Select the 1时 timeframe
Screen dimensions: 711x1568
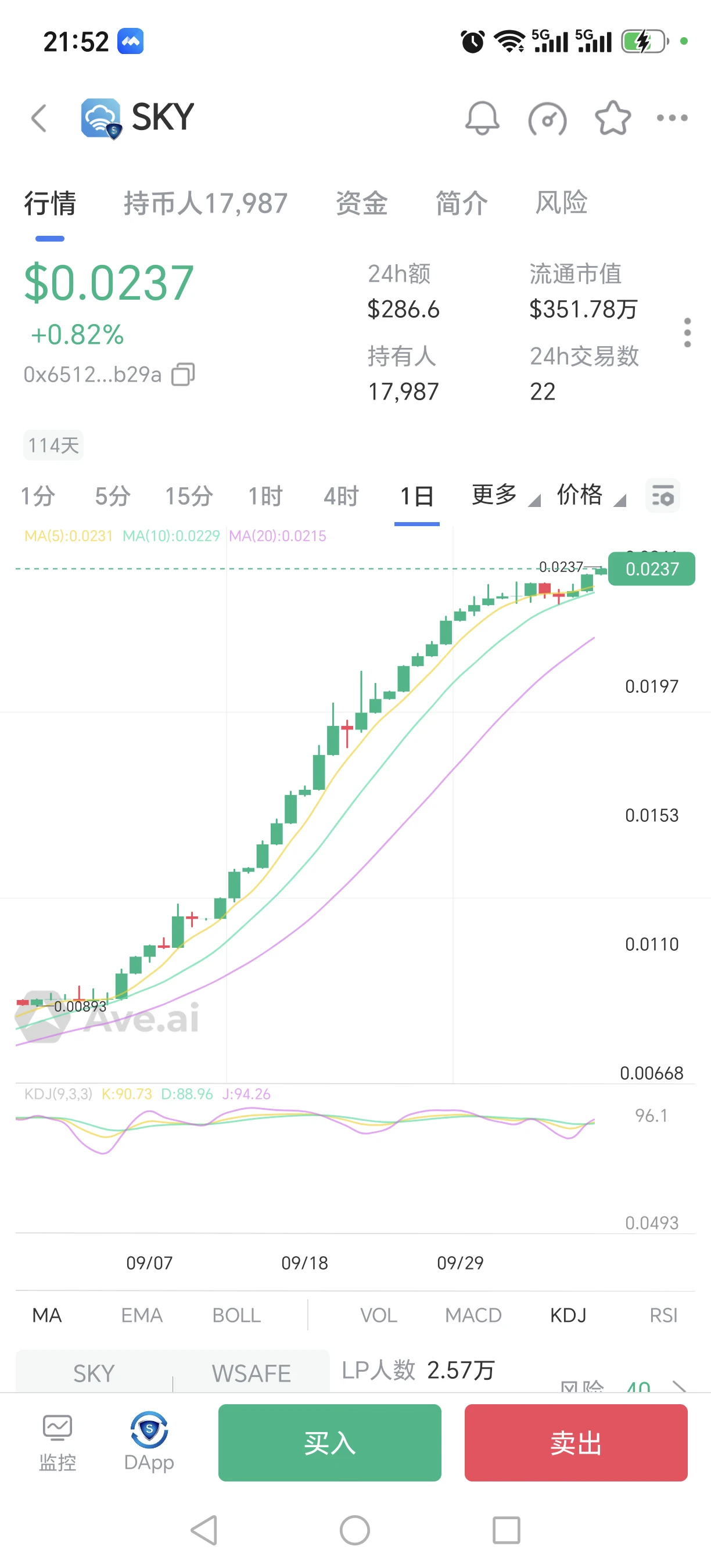tap(265, 496)
